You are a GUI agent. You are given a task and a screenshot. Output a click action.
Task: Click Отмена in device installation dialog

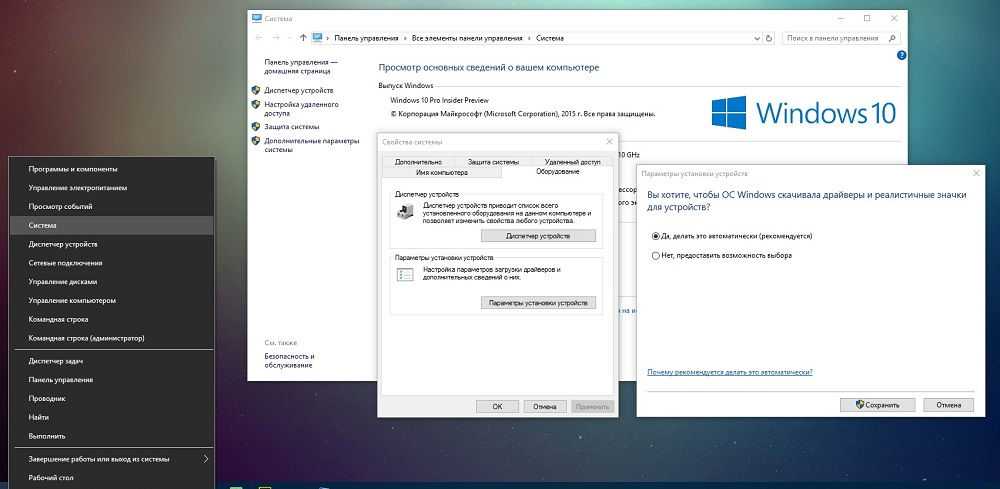click(x=948, y=405)
